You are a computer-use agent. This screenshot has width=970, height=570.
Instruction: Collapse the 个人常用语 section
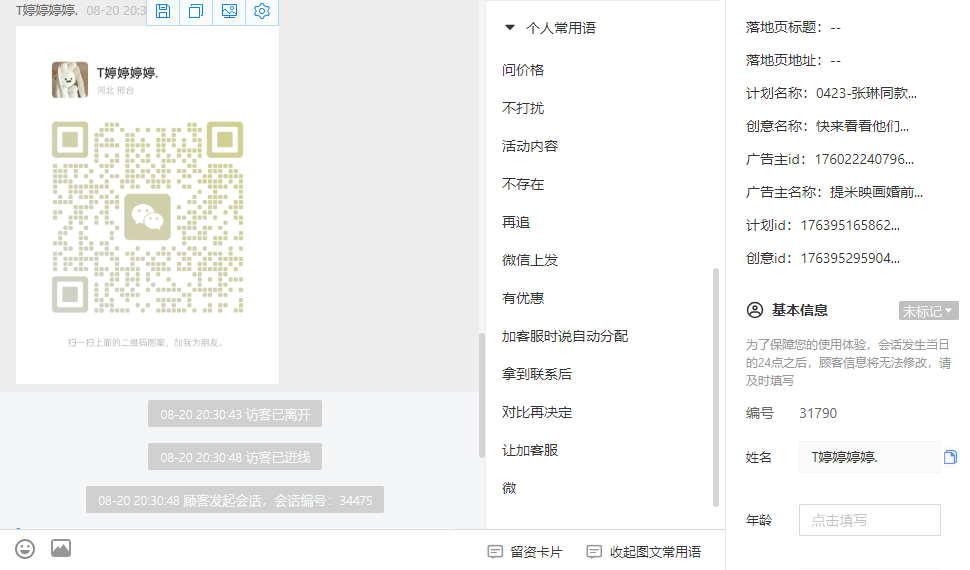click(510, 28)
